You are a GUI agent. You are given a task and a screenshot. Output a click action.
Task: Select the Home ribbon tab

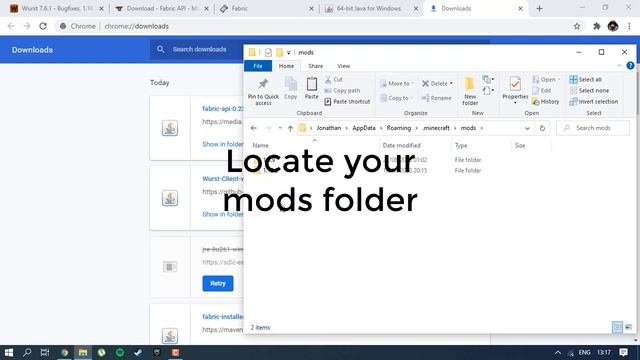[286, 66]
